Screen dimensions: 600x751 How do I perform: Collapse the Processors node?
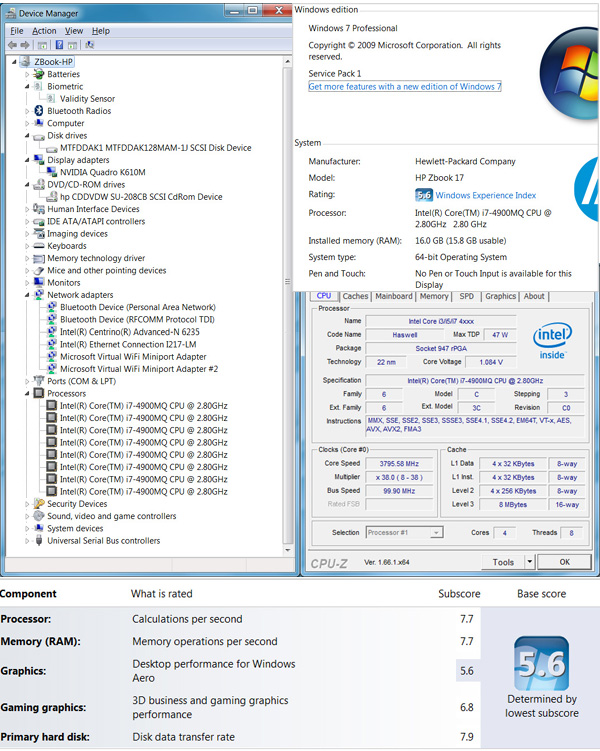point(27,393)
